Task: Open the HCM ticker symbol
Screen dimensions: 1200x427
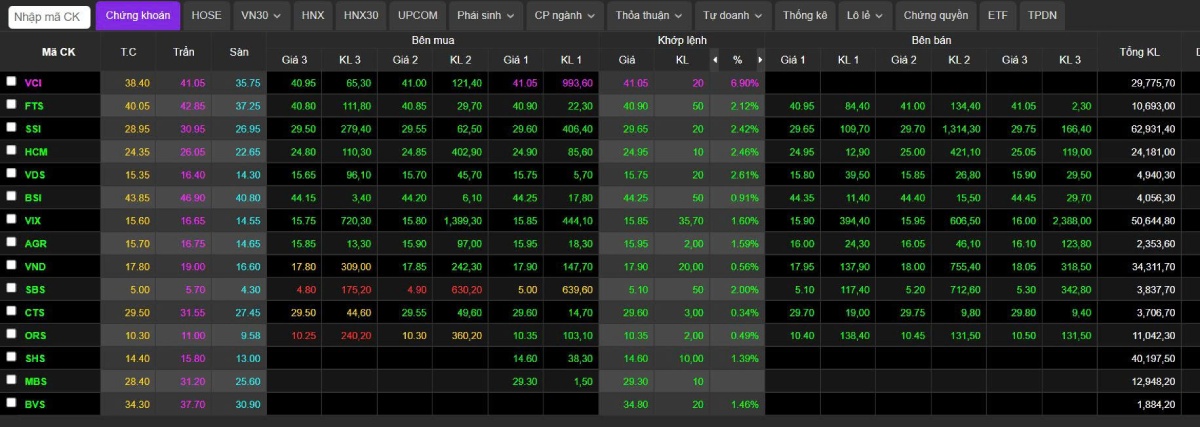Action: pyautogui.click(x=35, y=151)
